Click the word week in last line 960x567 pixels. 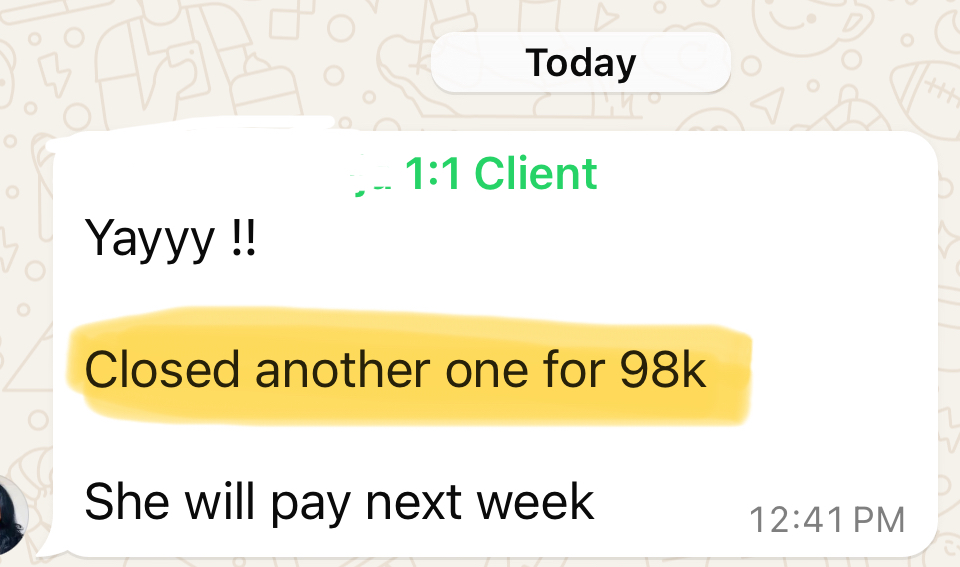tap(536, 501)
